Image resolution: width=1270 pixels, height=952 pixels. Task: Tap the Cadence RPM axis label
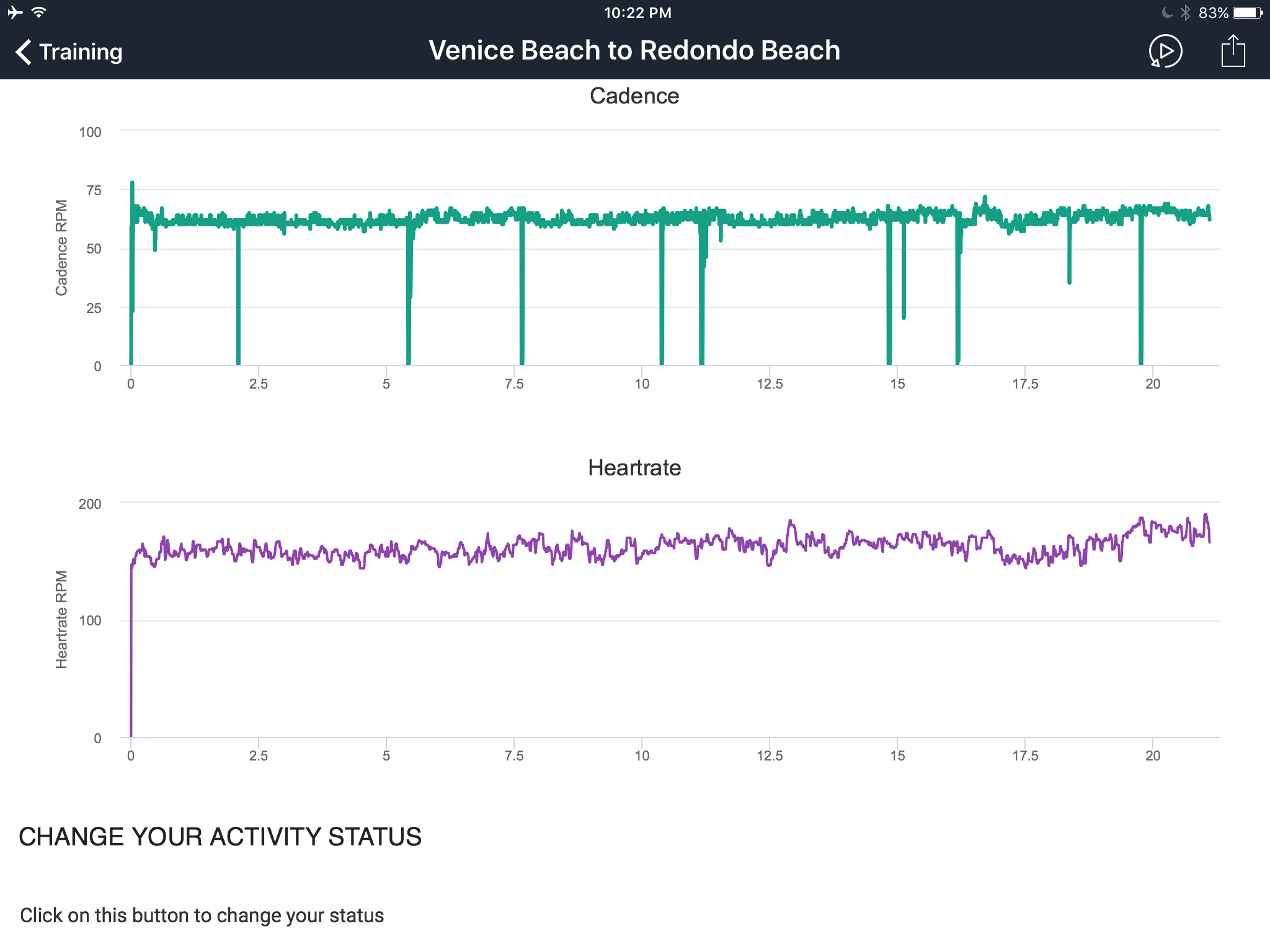tap(61, 248)
